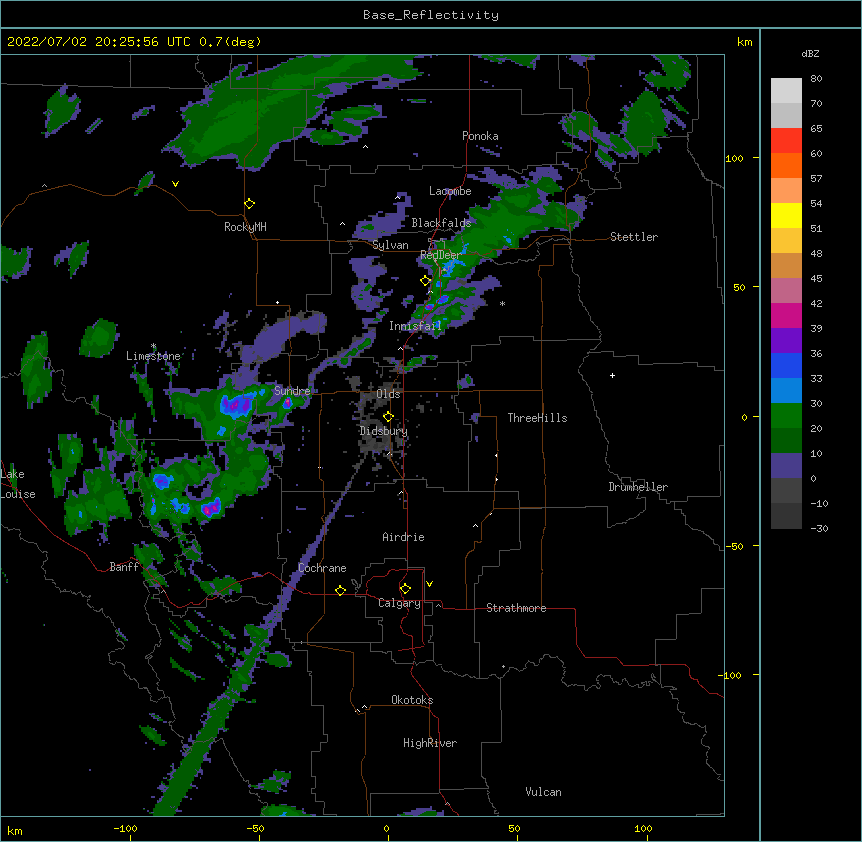Click the 50 km label on bottom axis

(x=515, y=828)
